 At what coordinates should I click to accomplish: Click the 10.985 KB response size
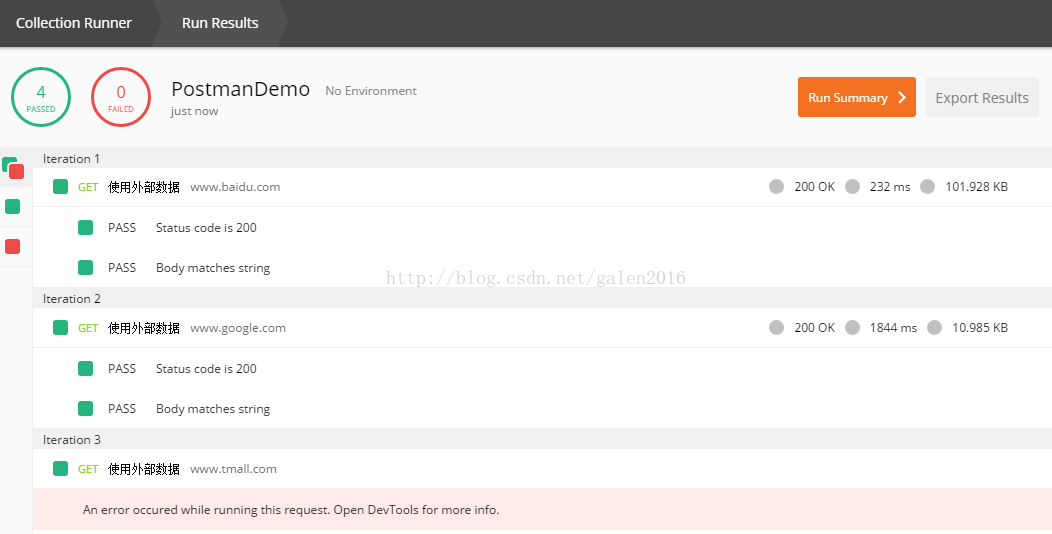(980, 327)
